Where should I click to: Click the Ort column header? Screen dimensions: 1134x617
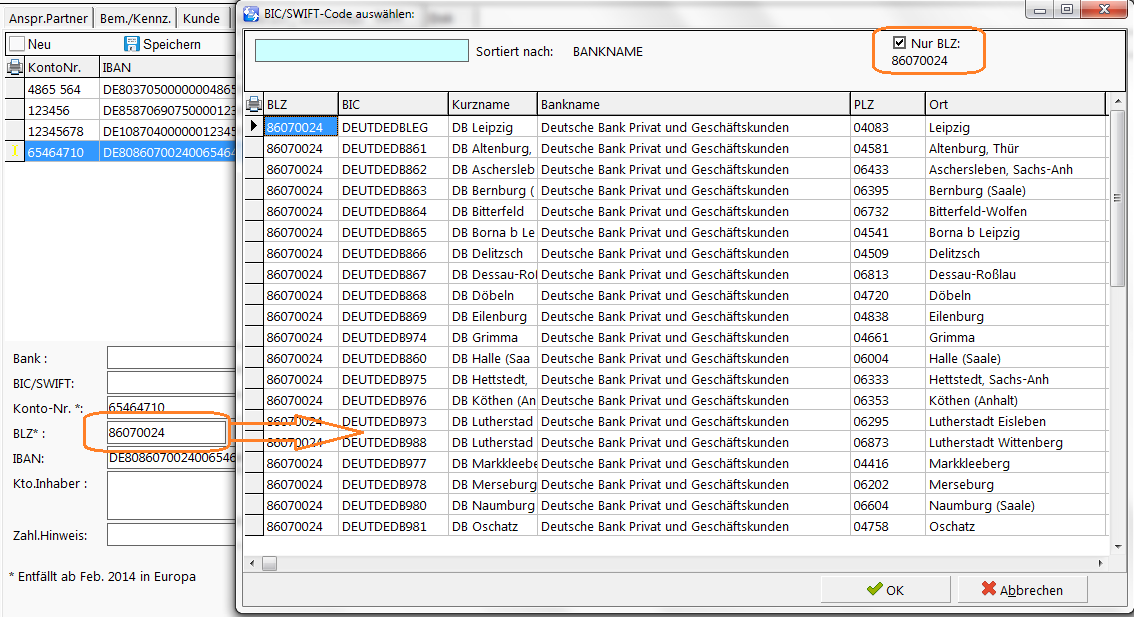click(x=1016, y=104)
